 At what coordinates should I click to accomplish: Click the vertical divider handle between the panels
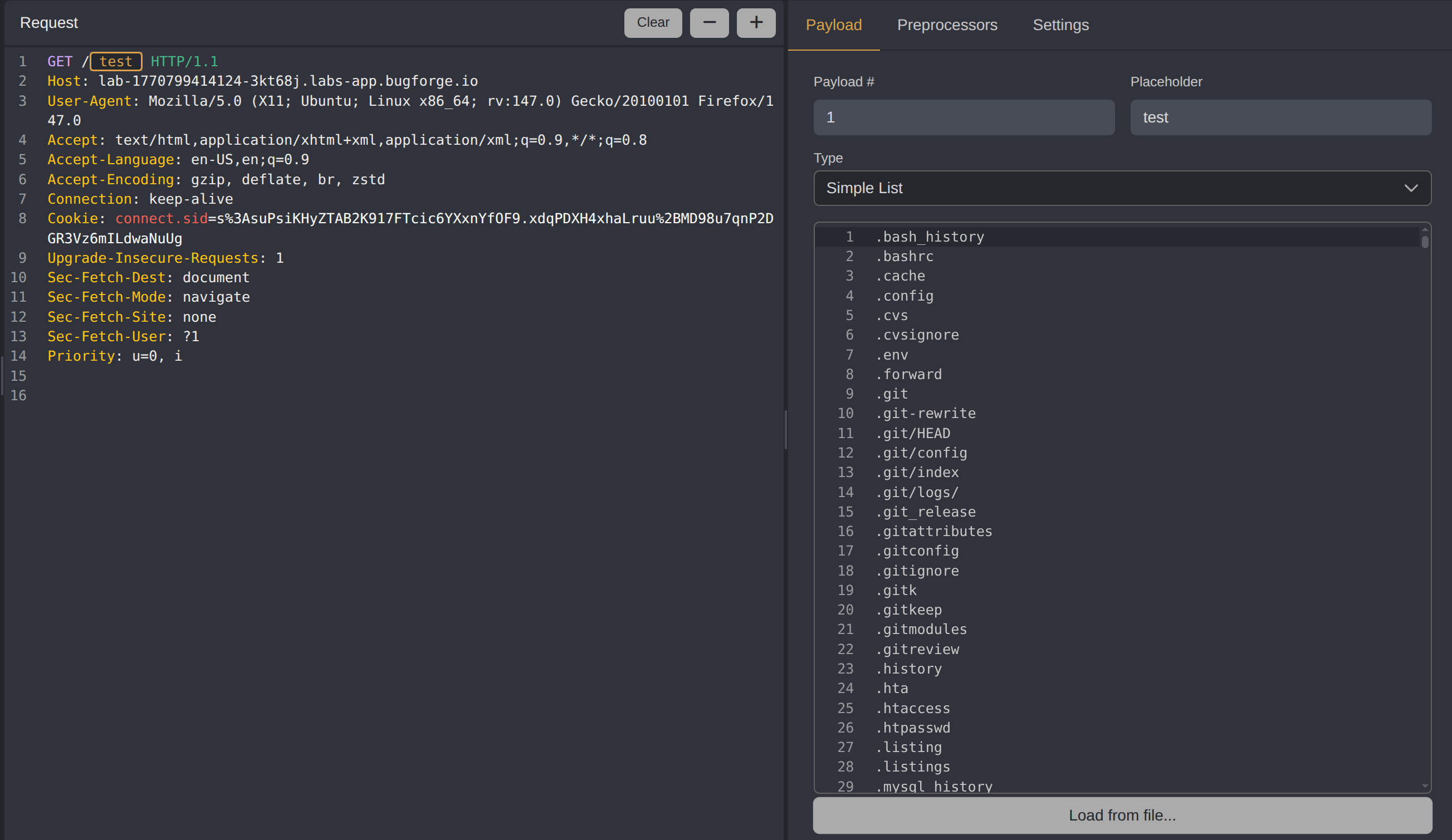coord(785,429)
